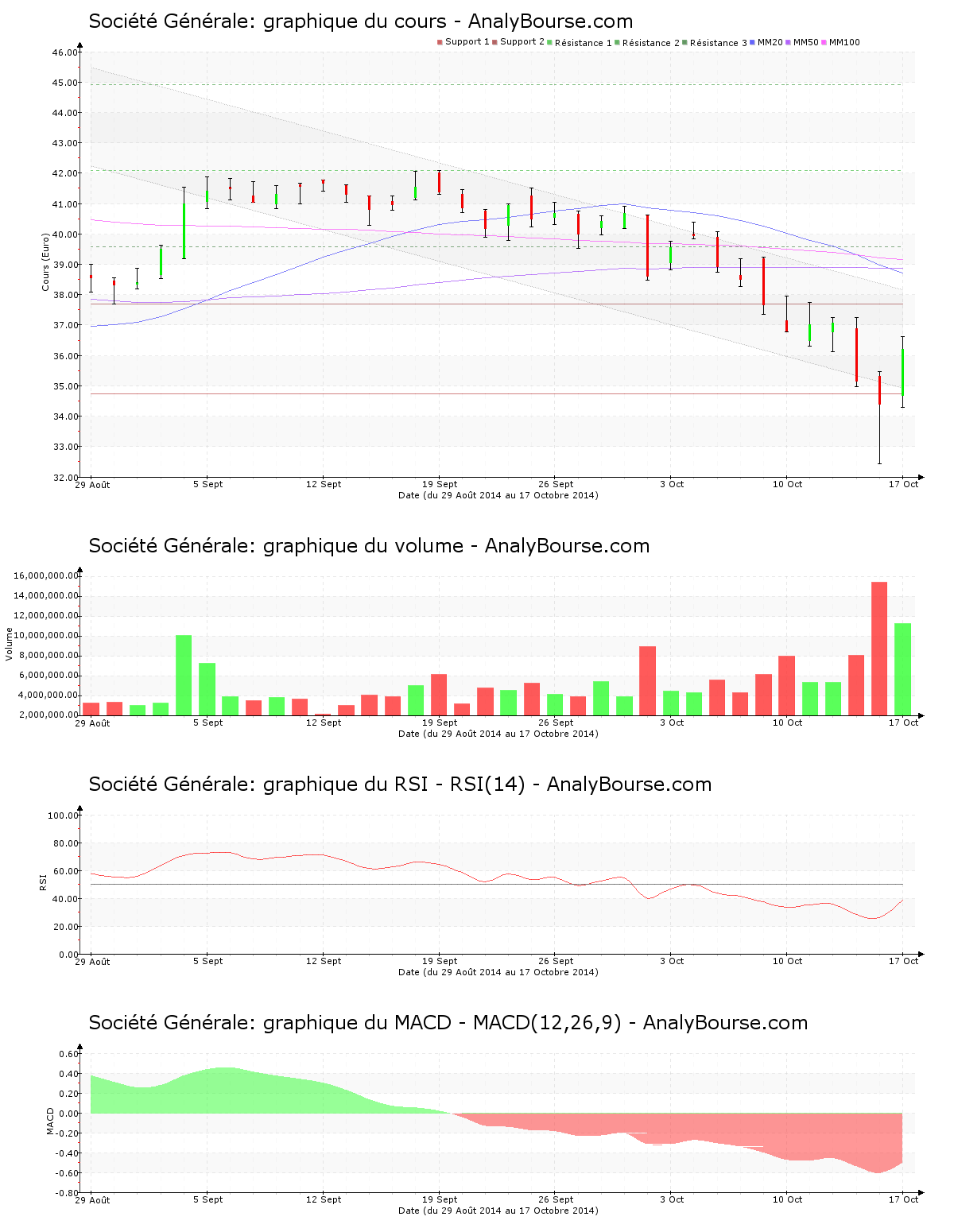Click the 100.00 label on the RSI axis
The image size is (954, 1232).
63,816
